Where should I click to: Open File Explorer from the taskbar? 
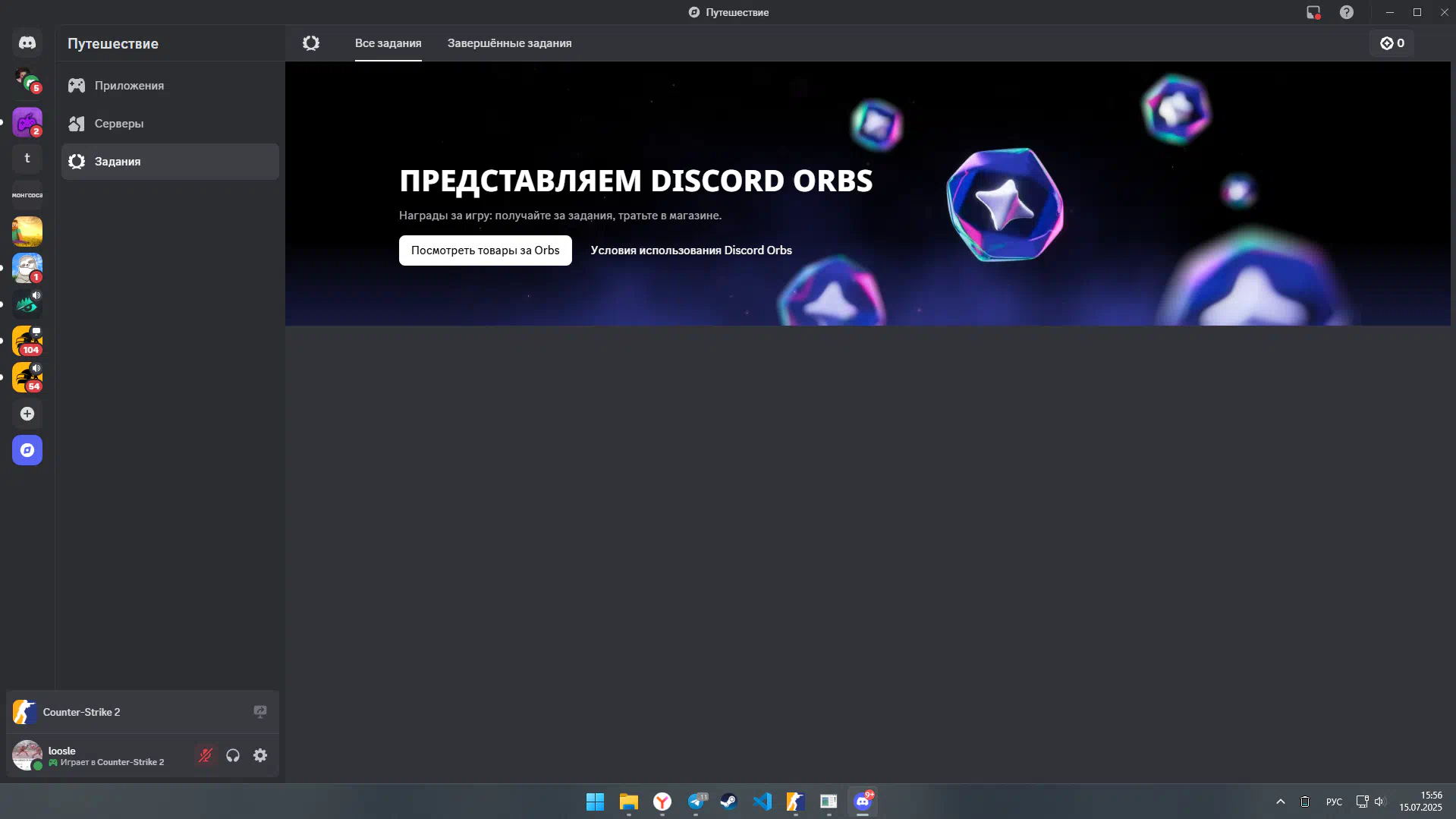pos(628,802)
